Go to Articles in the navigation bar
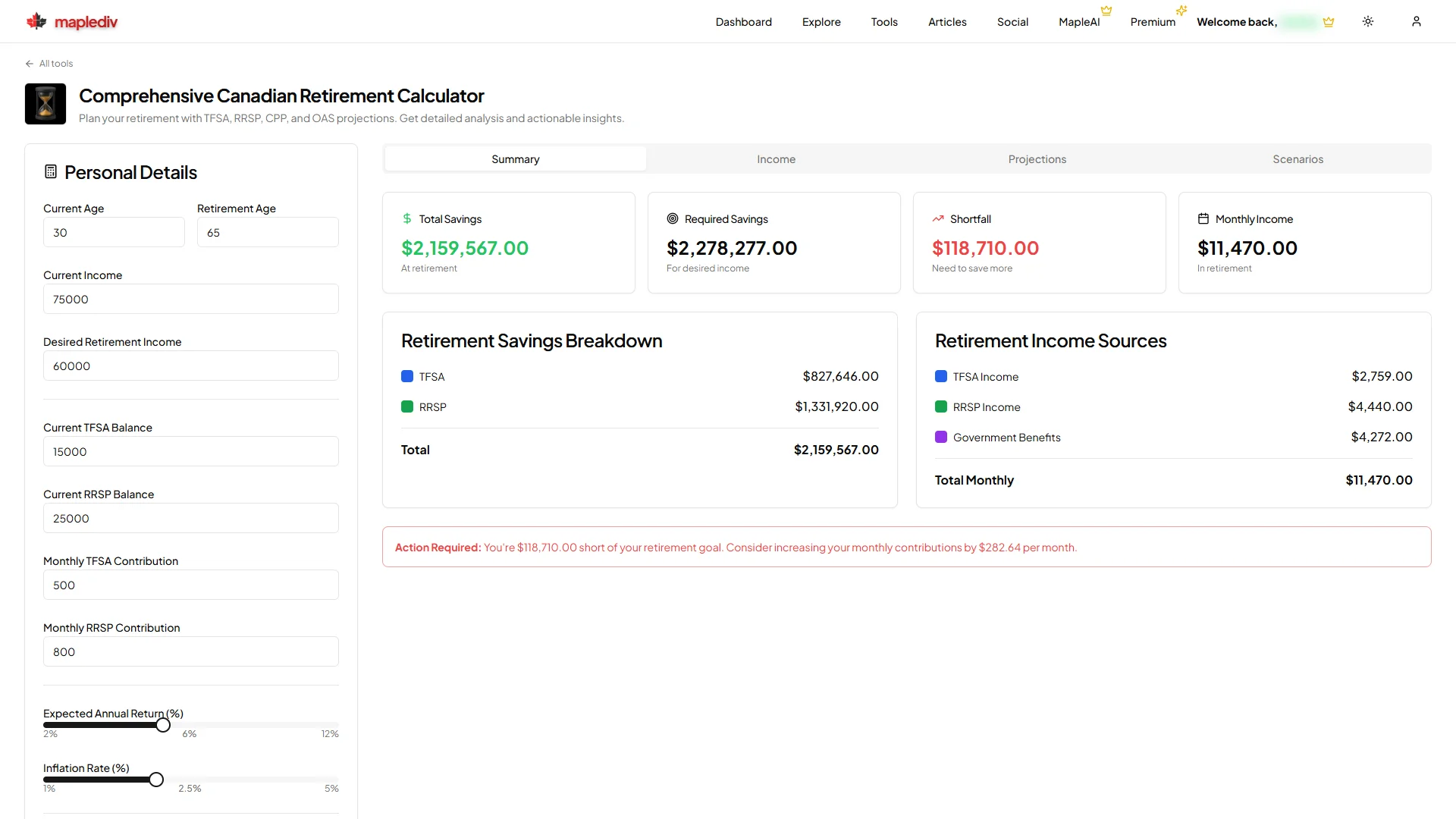This screenshot has height=819, width=1456. pos(947,22)
